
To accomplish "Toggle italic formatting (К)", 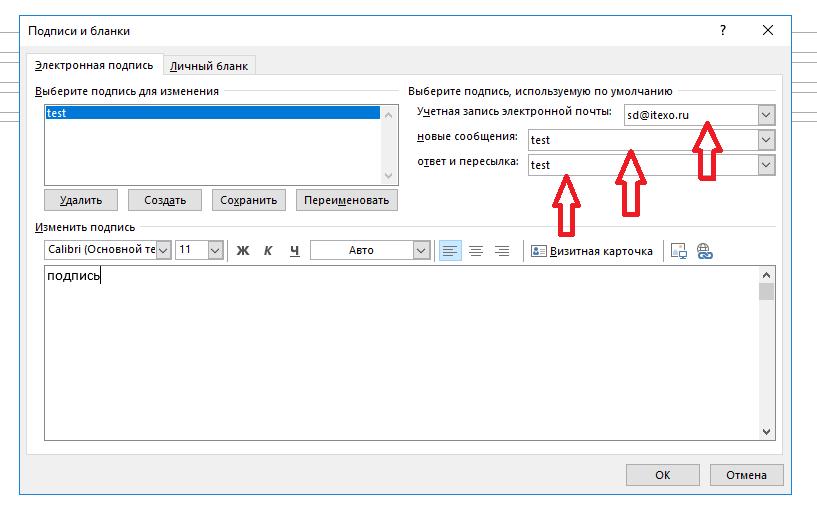I will (x=268, y=251).
